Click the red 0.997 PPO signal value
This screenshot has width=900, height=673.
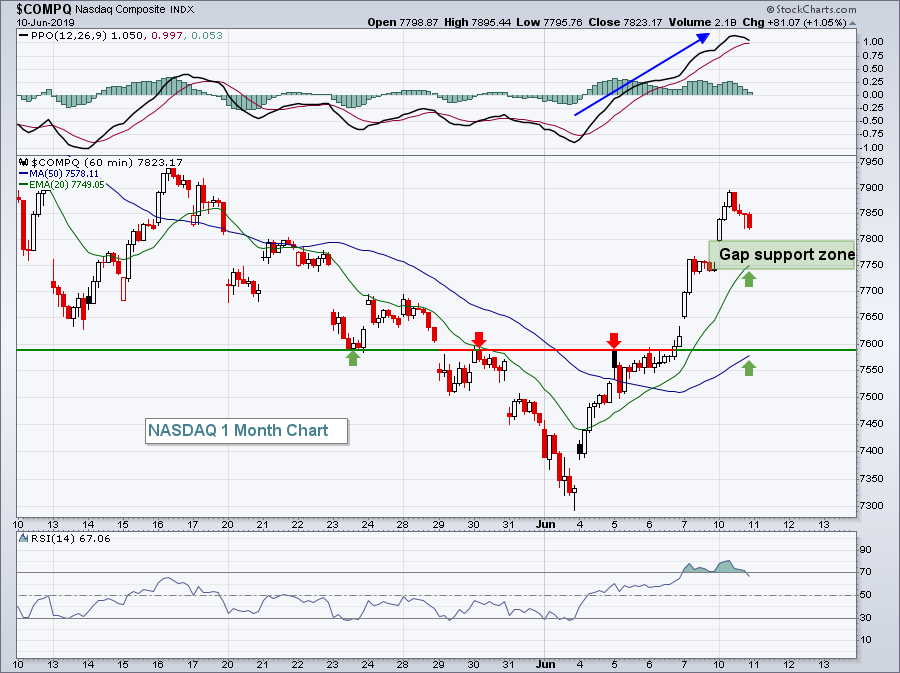click(167, 36)
